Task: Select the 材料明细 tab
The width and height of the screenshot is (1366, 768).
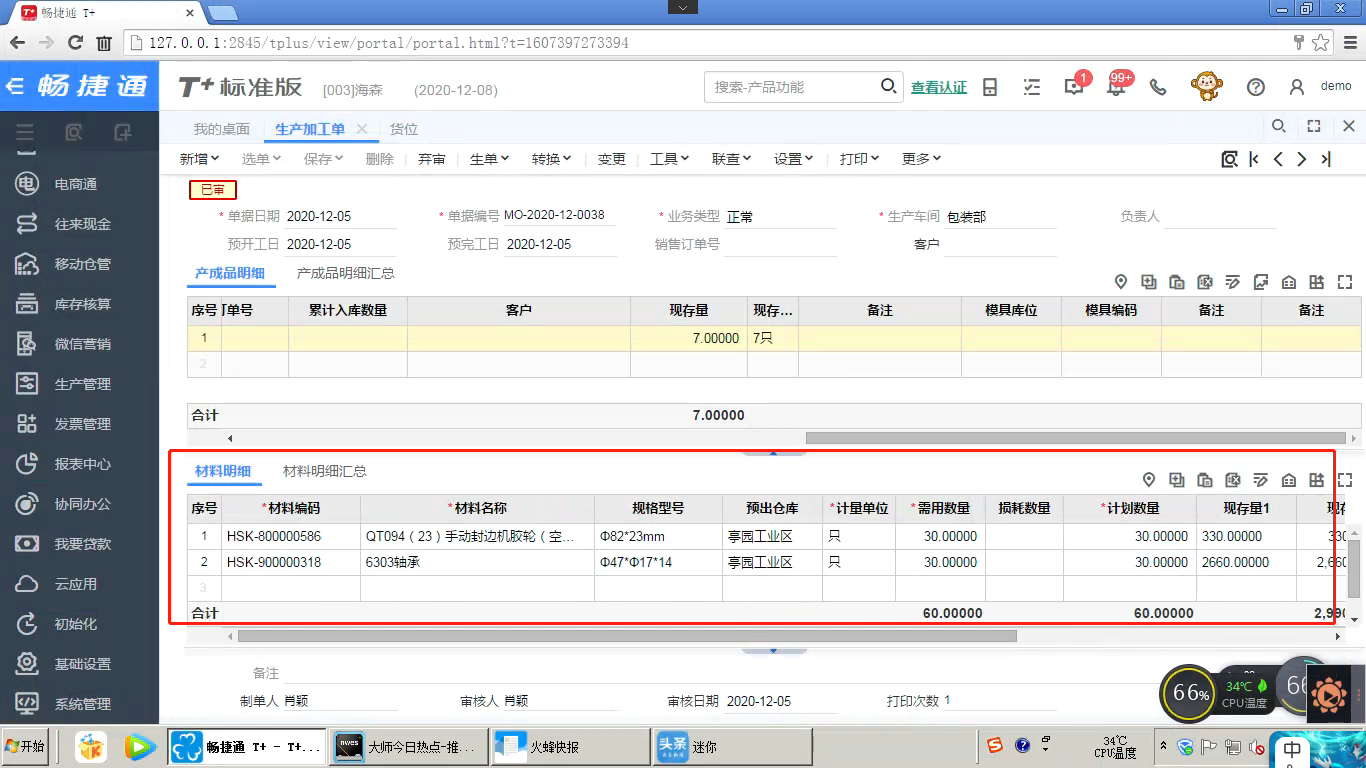Action: tap(223, 471)
